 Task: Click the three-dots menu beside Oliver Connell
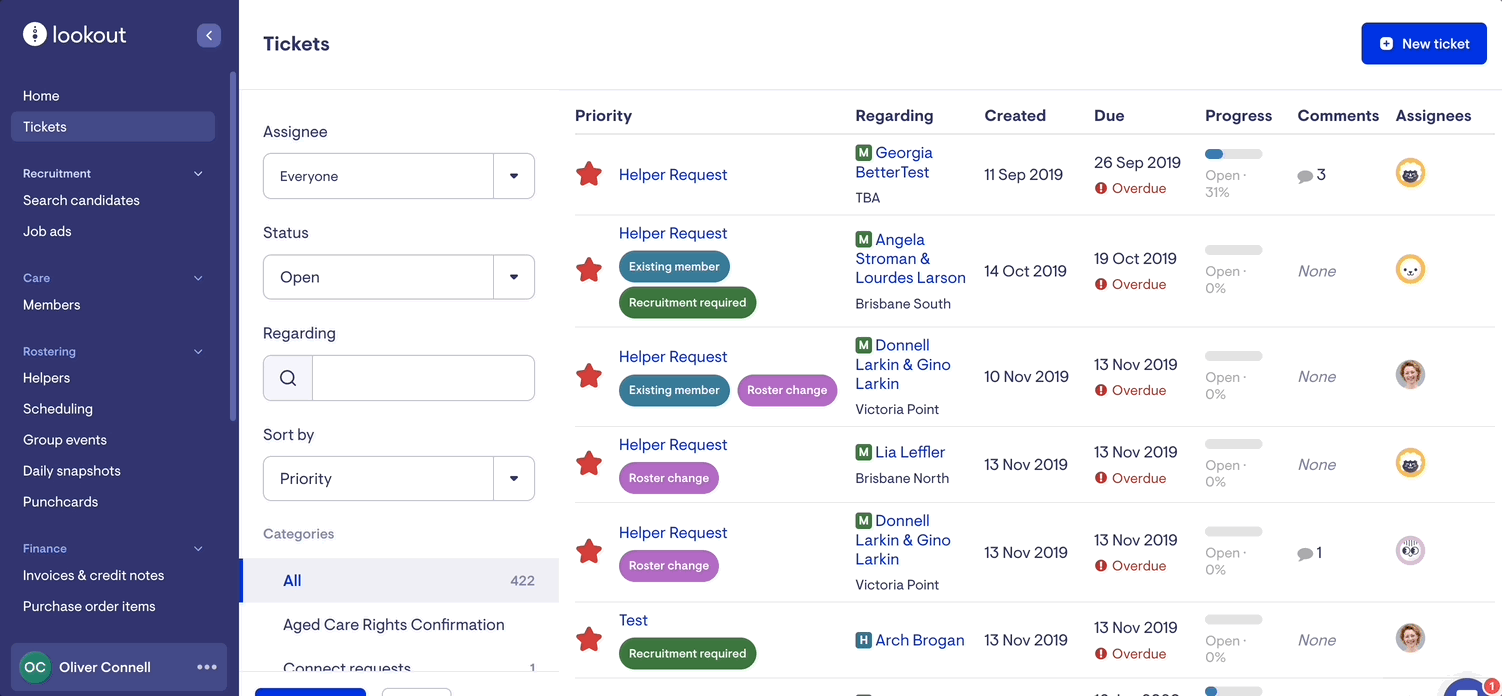(207, 667)
